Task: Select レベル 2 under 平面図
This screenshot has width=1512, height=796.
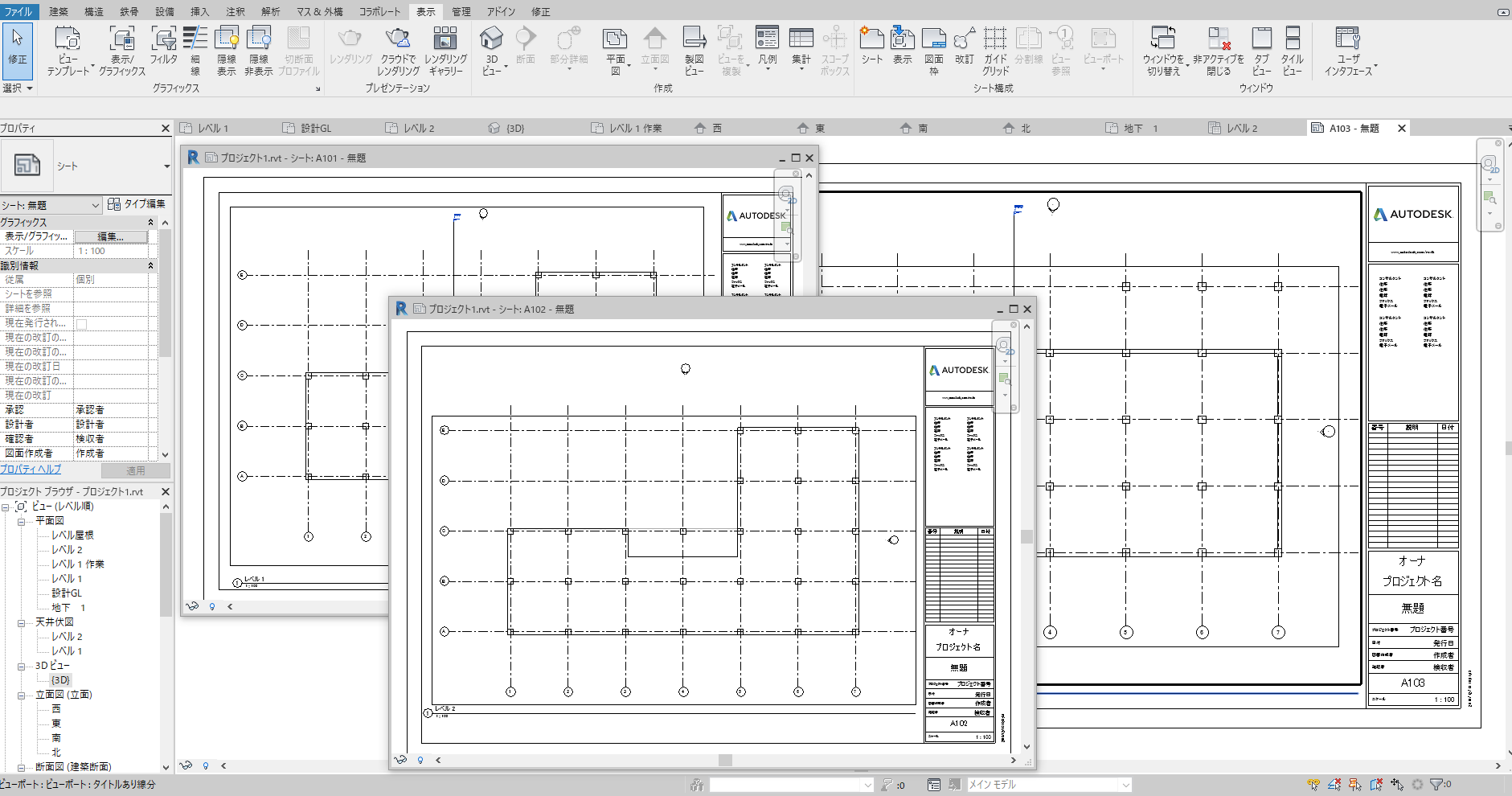Action: (67, 550)
